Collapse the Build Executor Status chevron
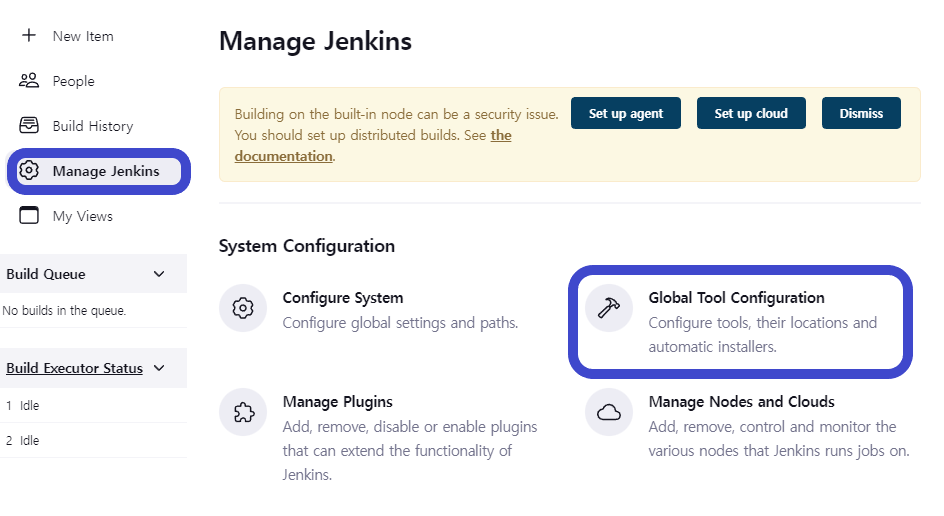The height and width of the screenshot is (516, 944). [159, 368]
